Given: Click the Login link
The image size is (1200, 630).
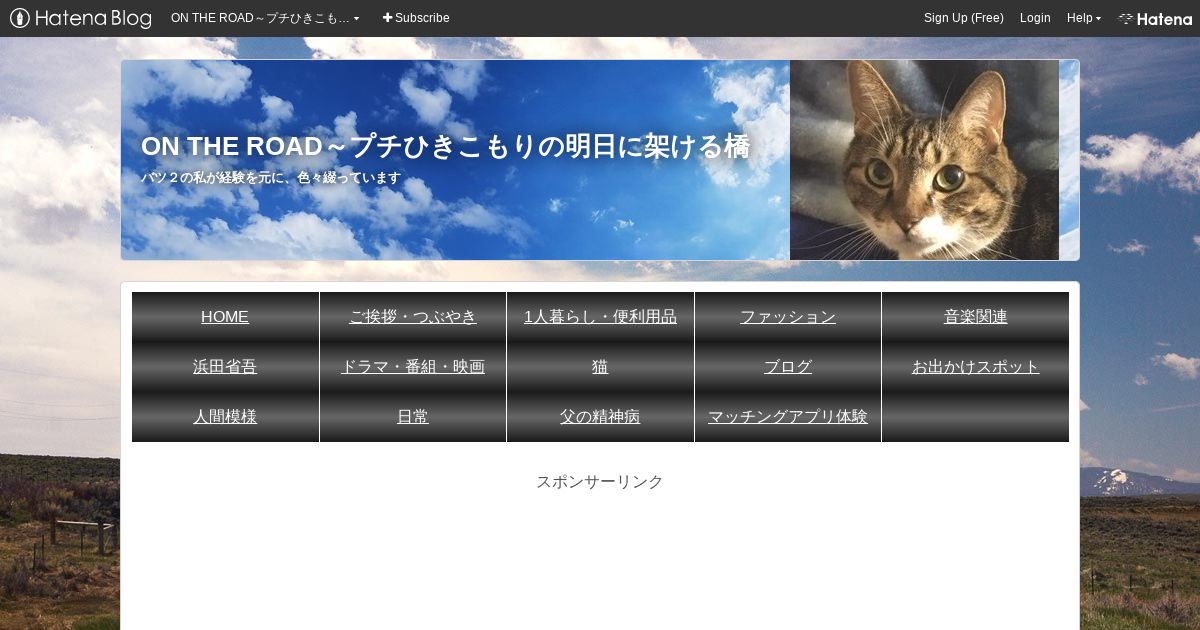Looking at the screenshot, I should pyautogui.click(x=1035, y=18).
